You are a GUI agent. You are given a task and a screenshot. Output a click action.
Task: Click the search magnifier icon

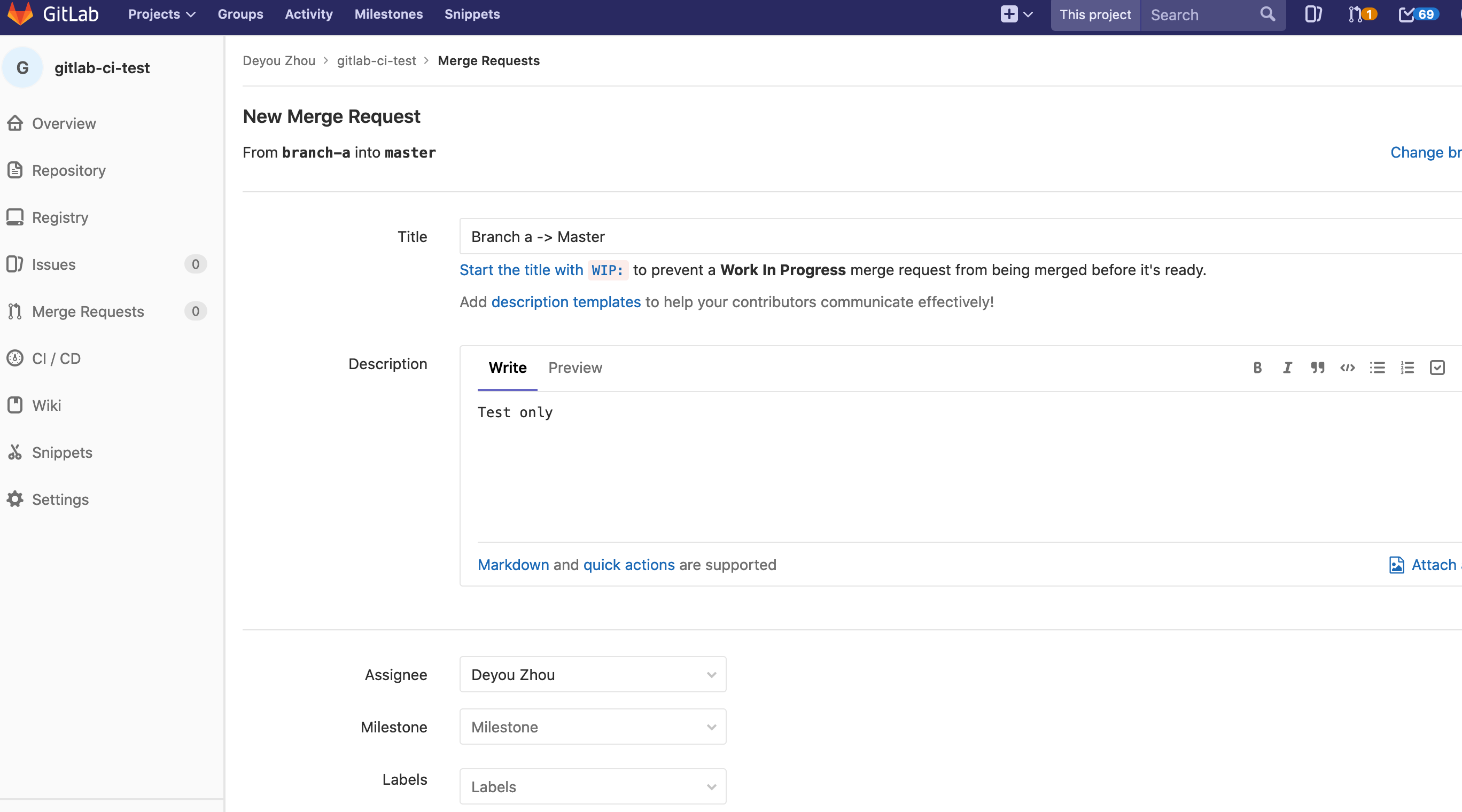[1267, 14]
